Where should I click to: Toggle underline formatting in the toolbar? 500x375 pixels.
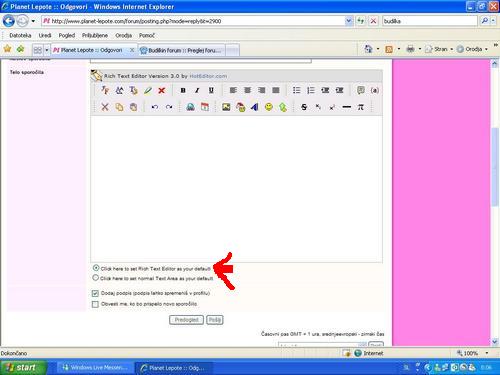click(x=211, y=90)
